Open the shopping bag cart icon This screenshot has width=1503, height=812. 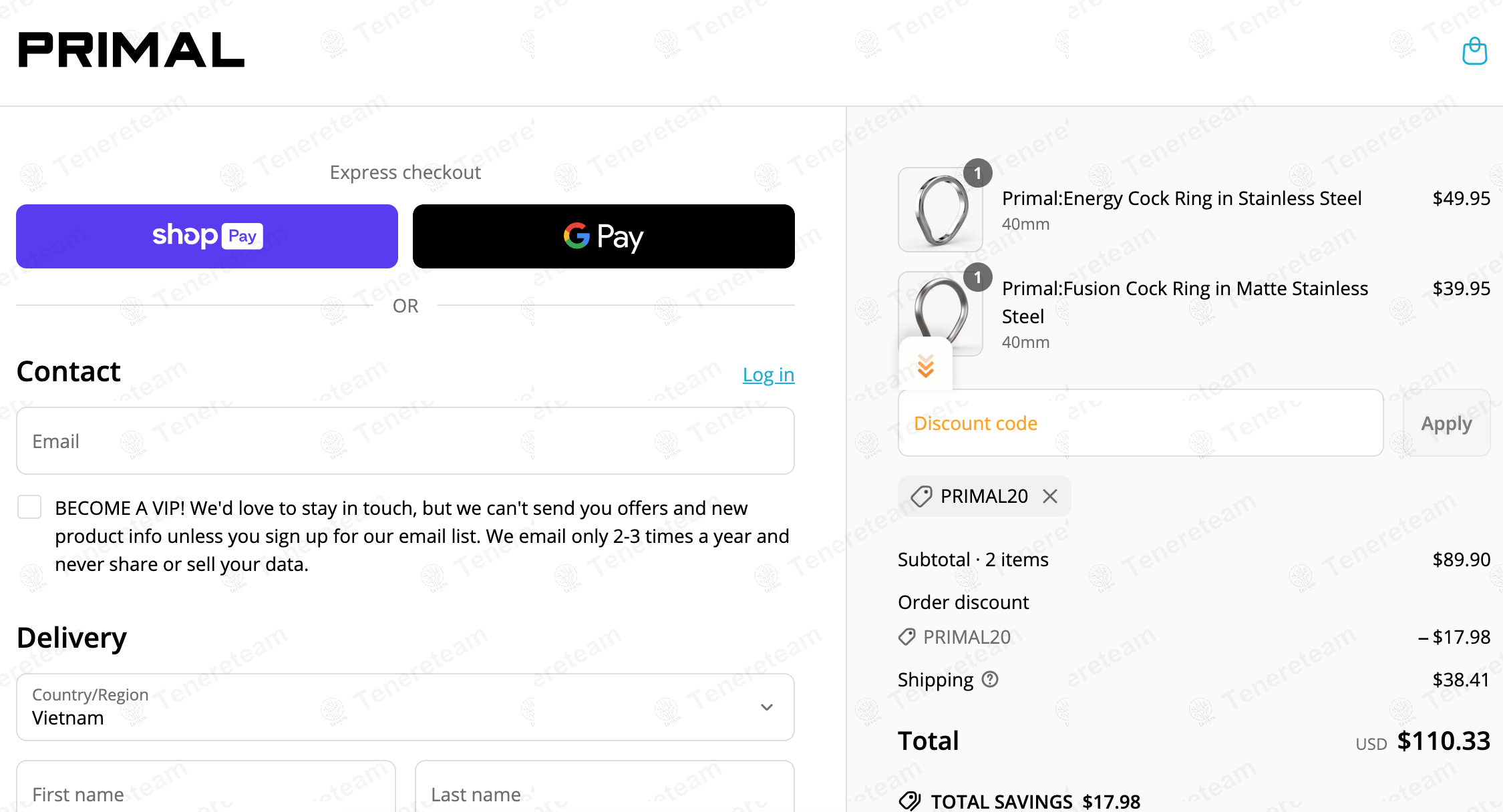(1474, 51)
